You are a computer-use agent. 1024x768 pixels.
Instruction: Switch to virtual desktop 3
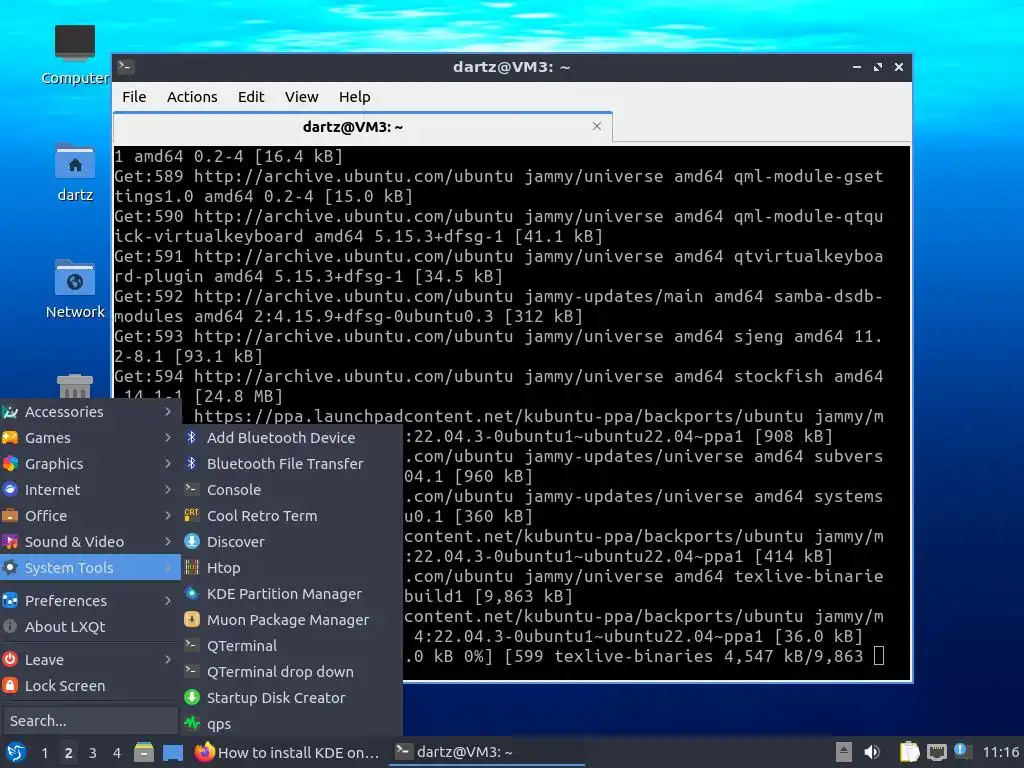(x=92, y=753)
